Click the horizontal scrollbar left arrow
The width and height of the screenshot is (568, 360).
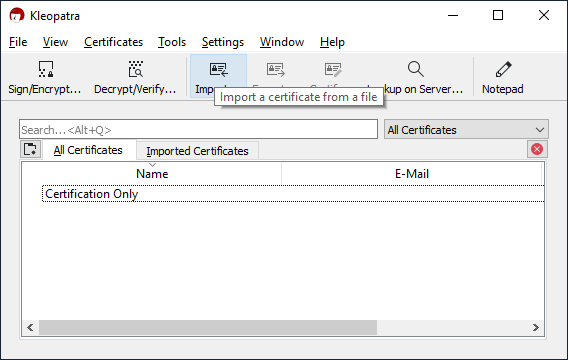click(x=30, y=327)
